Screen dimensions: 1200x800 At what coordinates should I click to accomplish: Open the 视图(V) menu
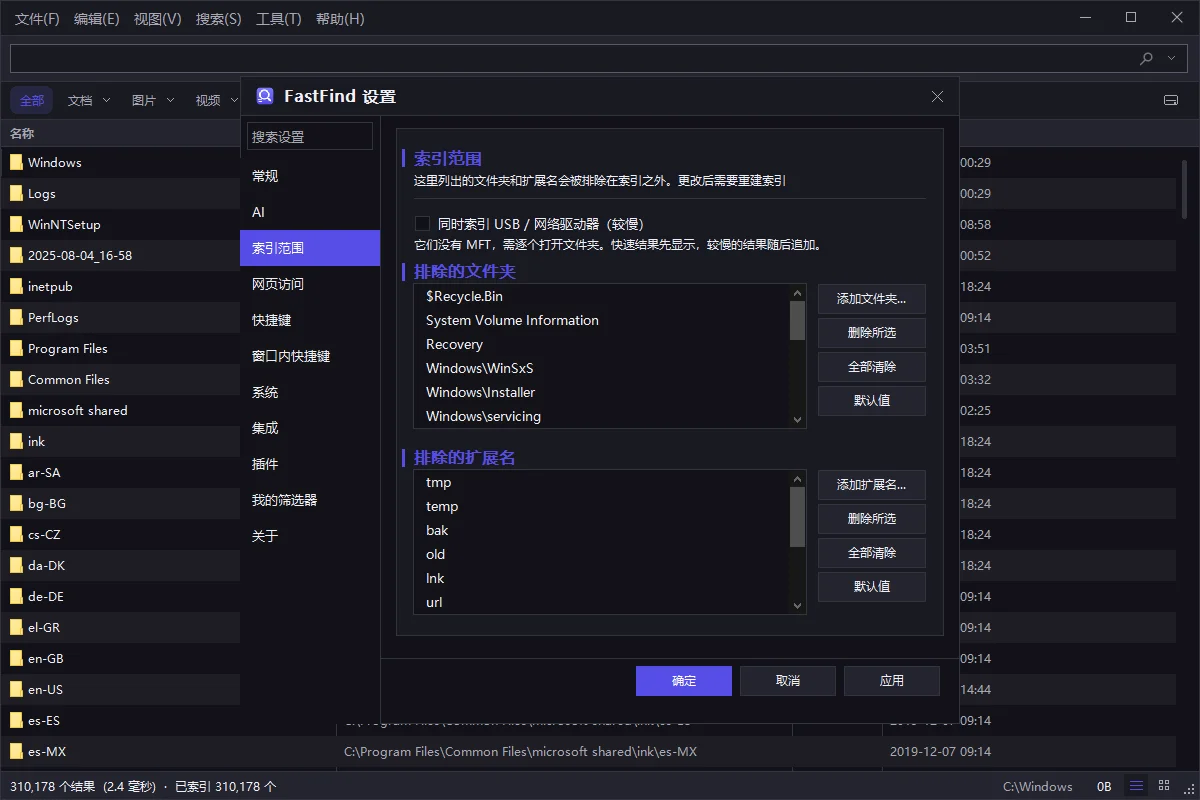(x=157, y=19)
